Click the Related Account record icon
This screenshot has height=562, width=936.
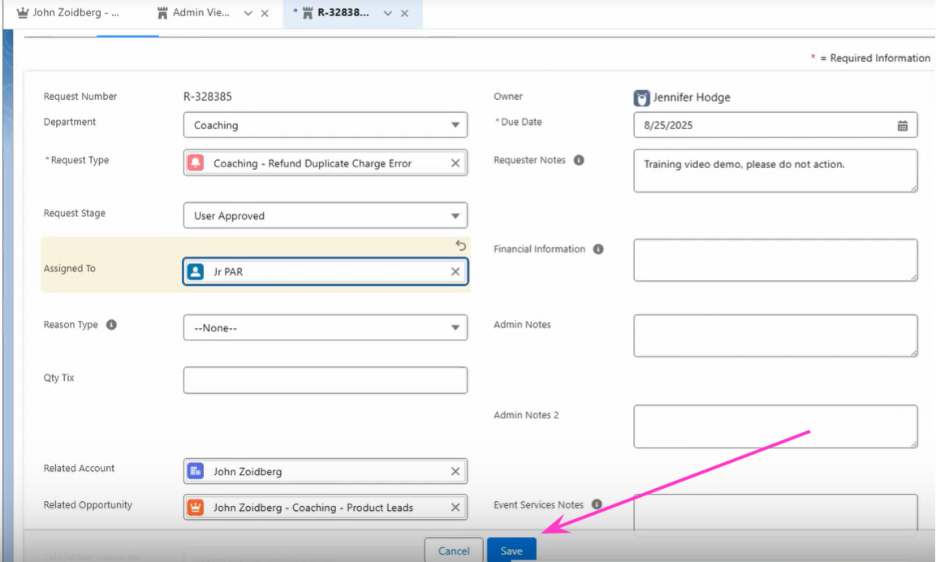click(x=195, y=471)
